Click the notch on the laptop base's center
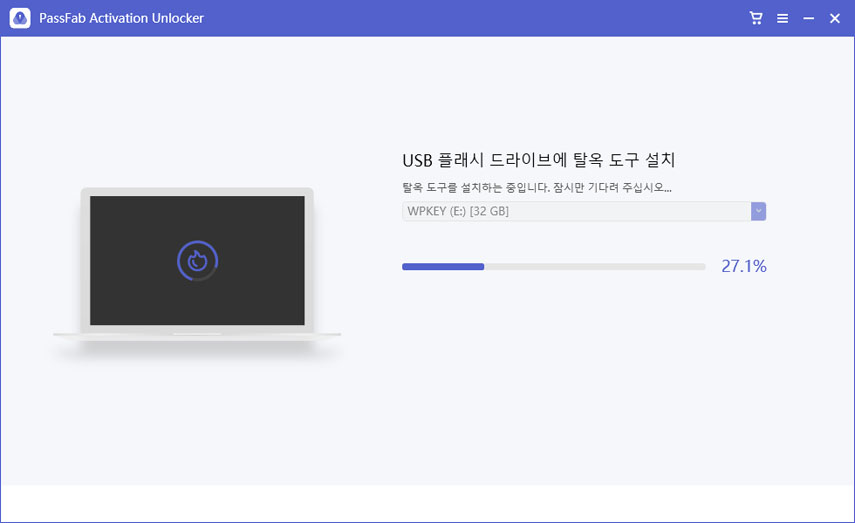The height and width of the screenshot is (523, 855). click(x=197, y=333)
